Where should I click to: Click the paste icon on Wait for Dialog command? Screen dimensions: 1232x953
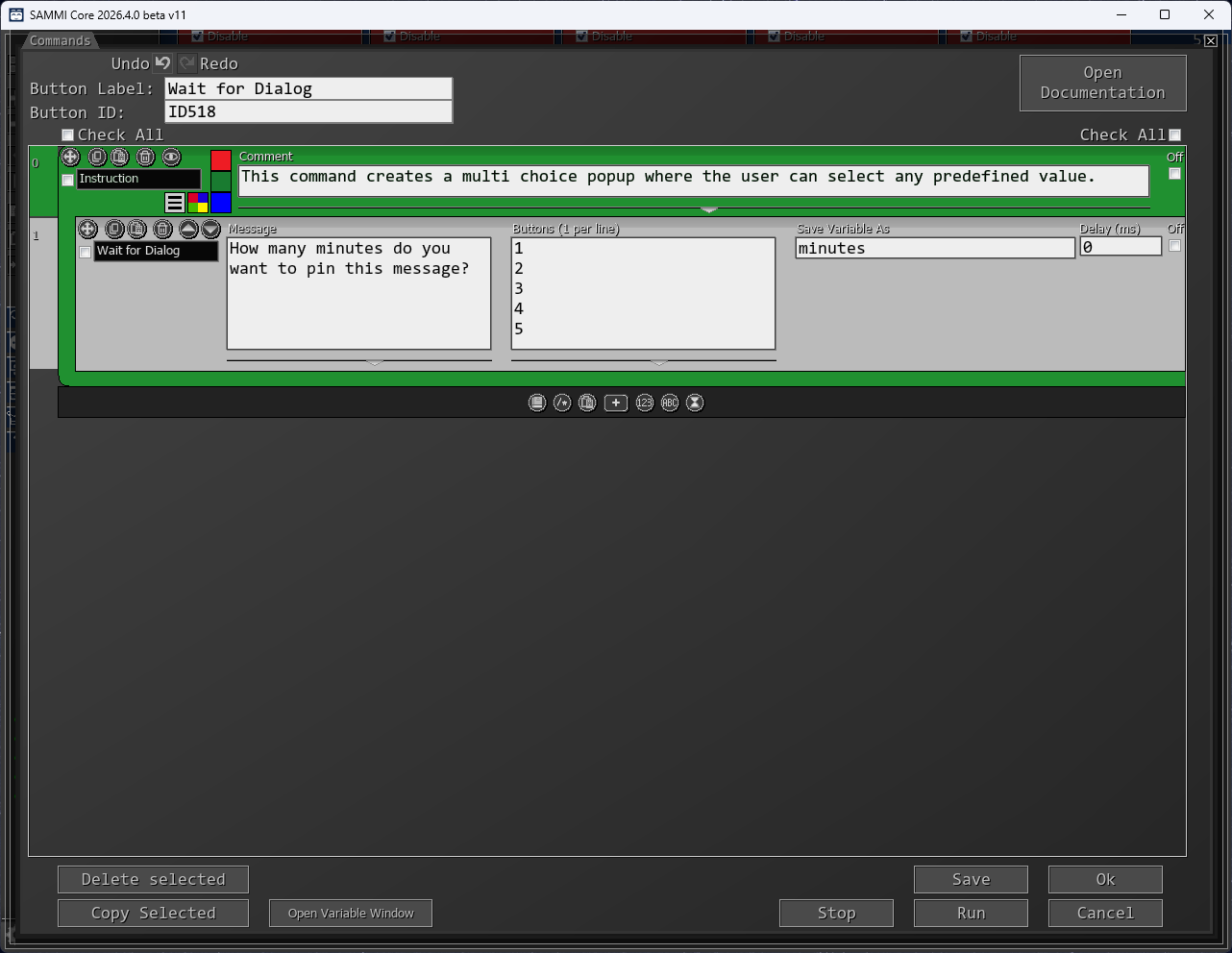(x=137, y=229)
